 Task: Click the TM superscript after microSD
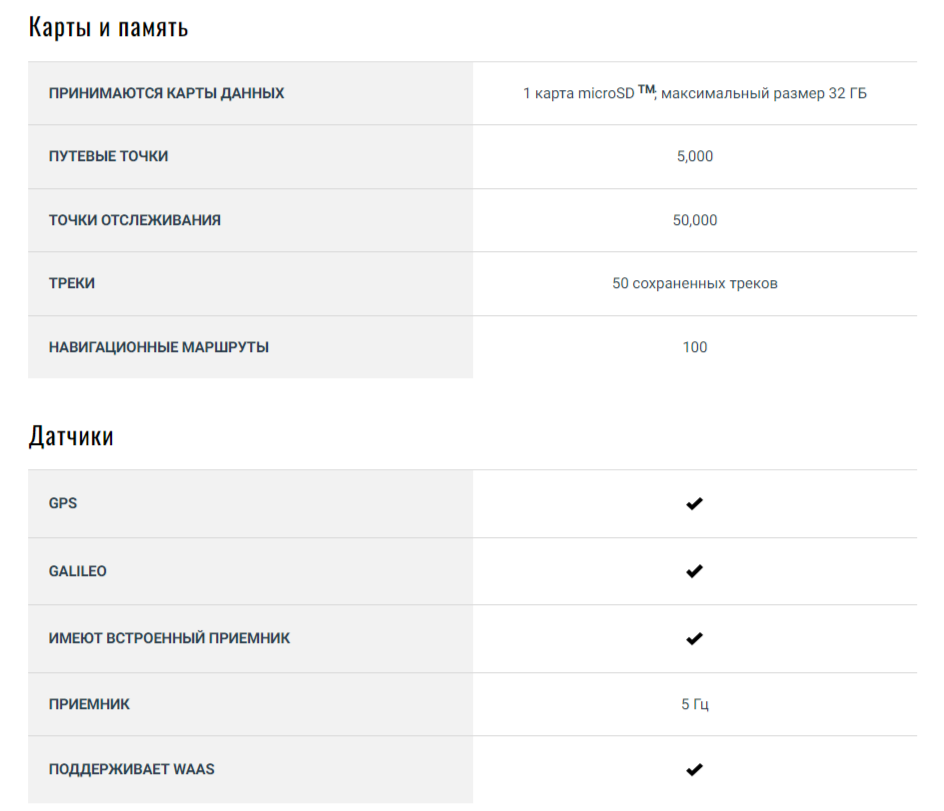pyautogui.click(x=646, y=89)
